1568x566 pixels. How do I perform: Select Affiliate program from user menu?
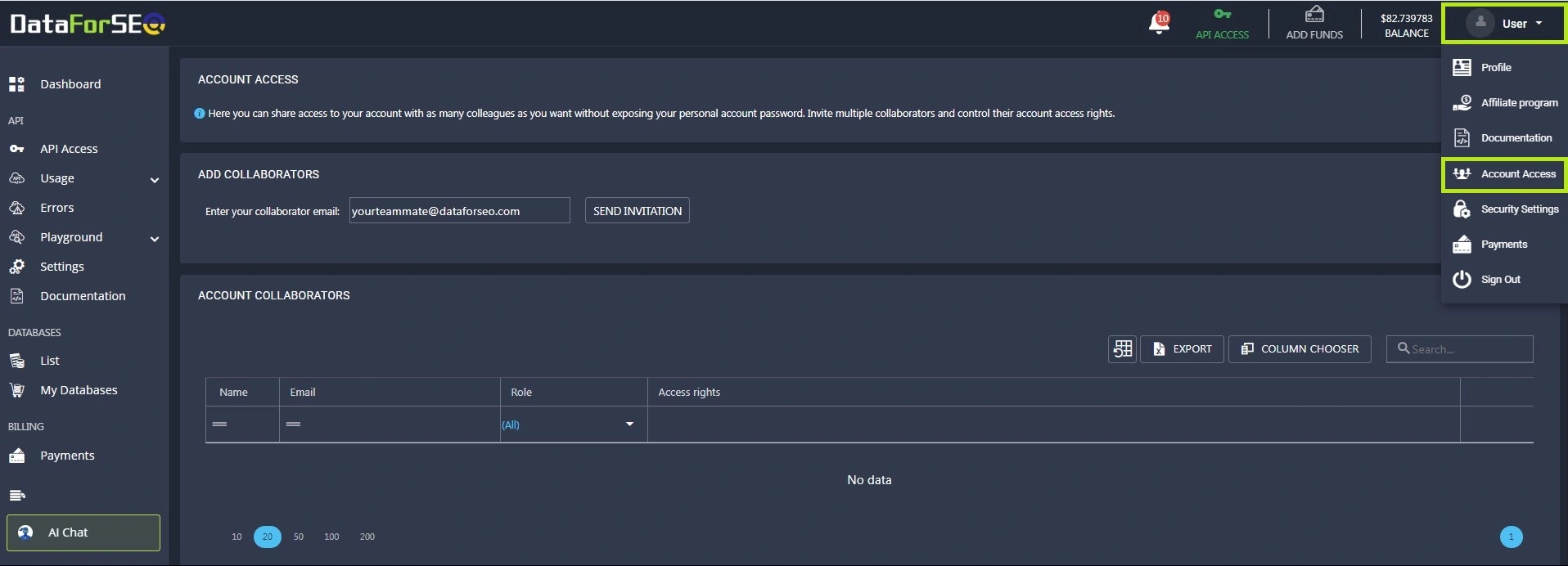point(1503,102)
